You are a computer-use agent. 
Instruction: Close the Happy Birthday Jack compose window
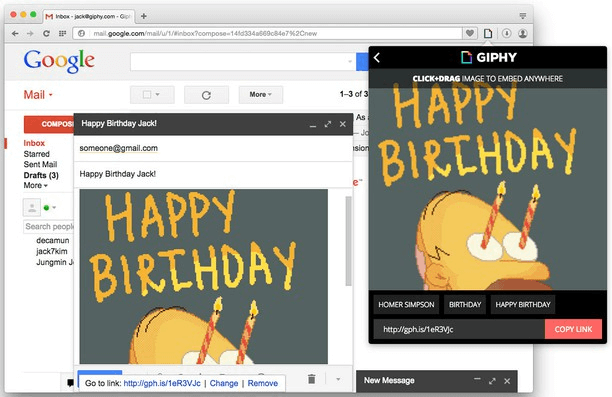point(342,124)
